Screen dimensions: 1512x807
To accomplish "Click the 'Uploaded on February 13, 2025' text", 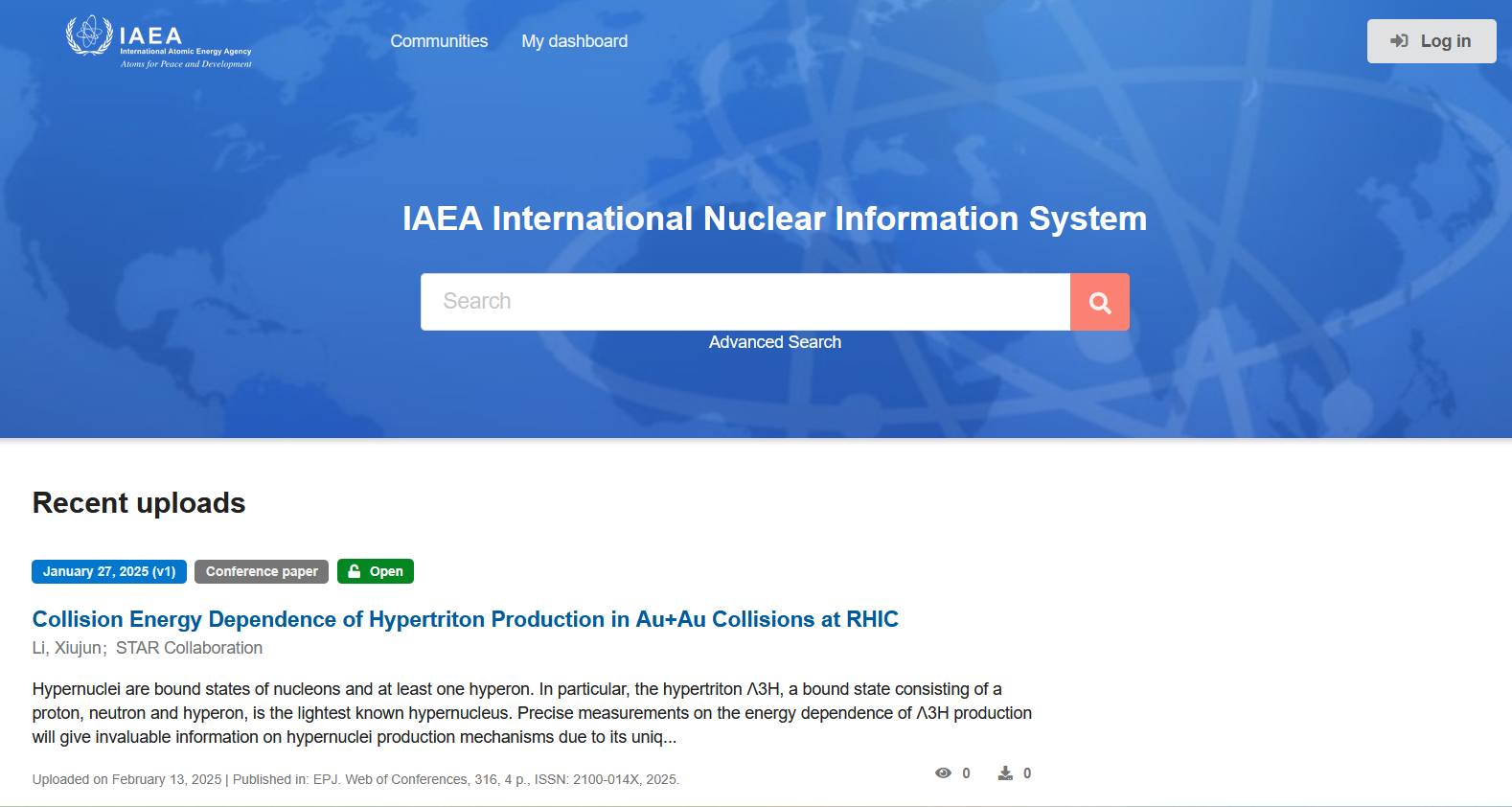I will point(126,779).
